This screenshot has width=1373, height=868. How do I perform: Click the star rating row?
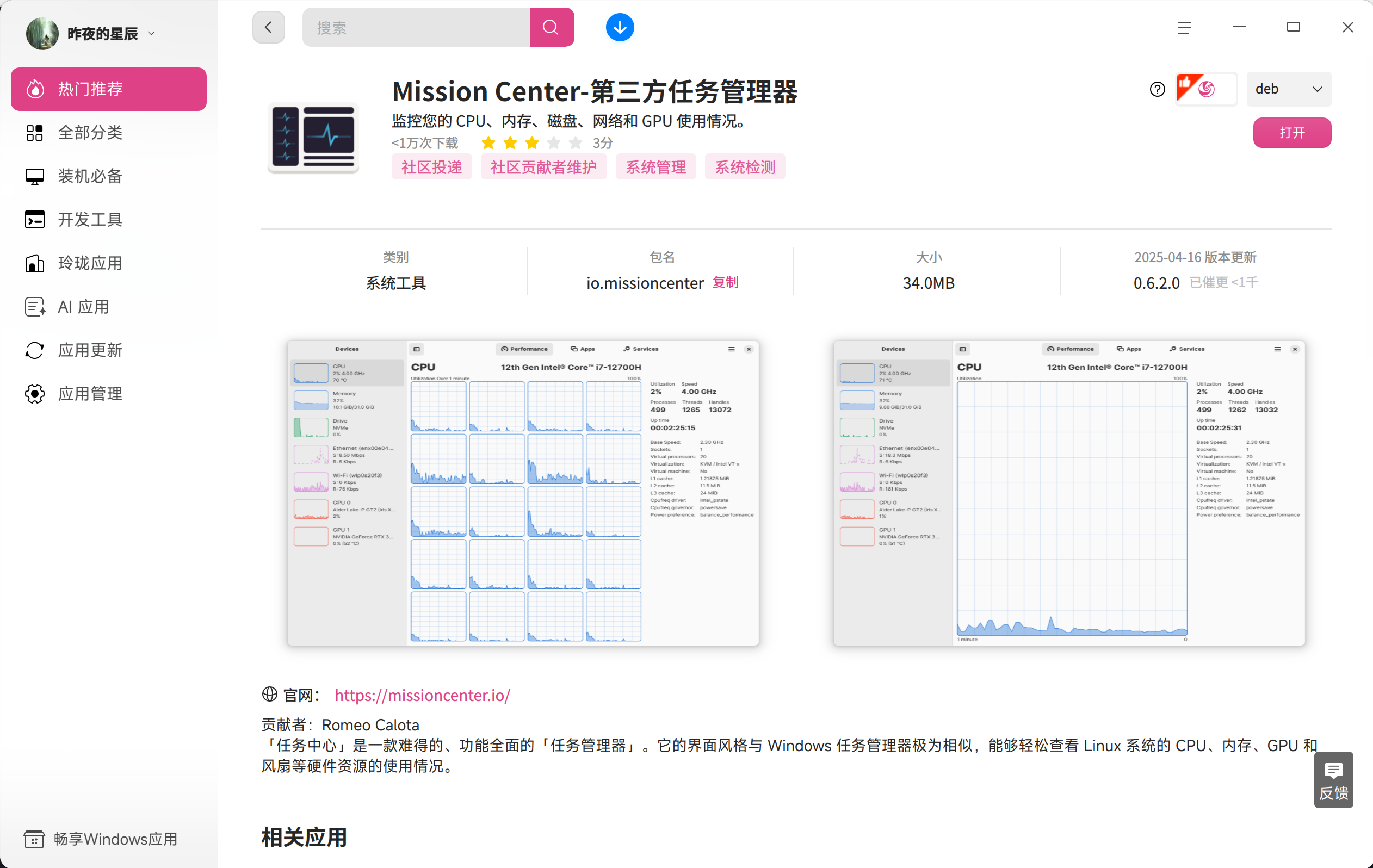[531, 142]
